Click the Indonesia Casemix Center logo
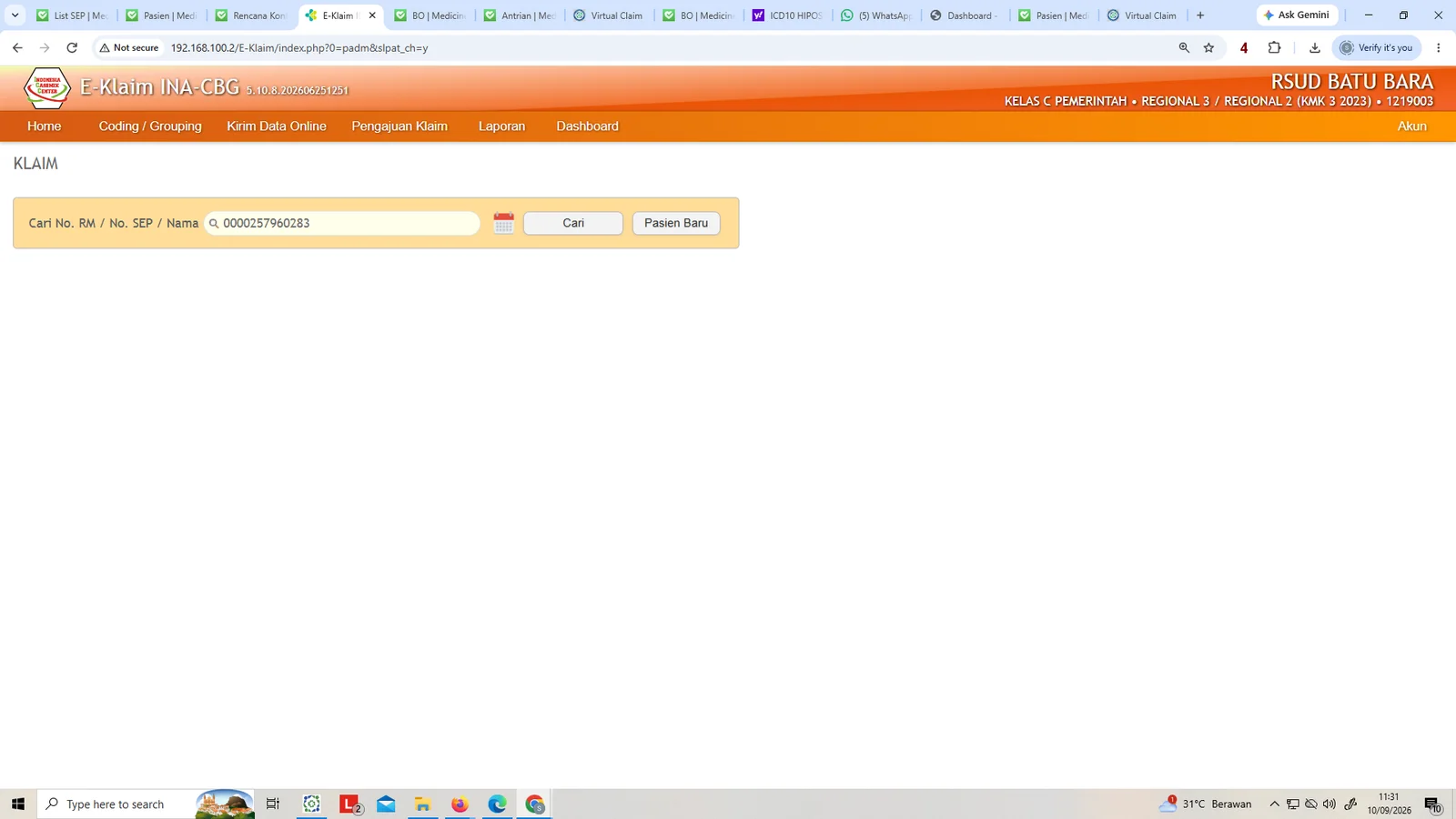Viewport: 1456px width, 819px height. tap(46, 88)
